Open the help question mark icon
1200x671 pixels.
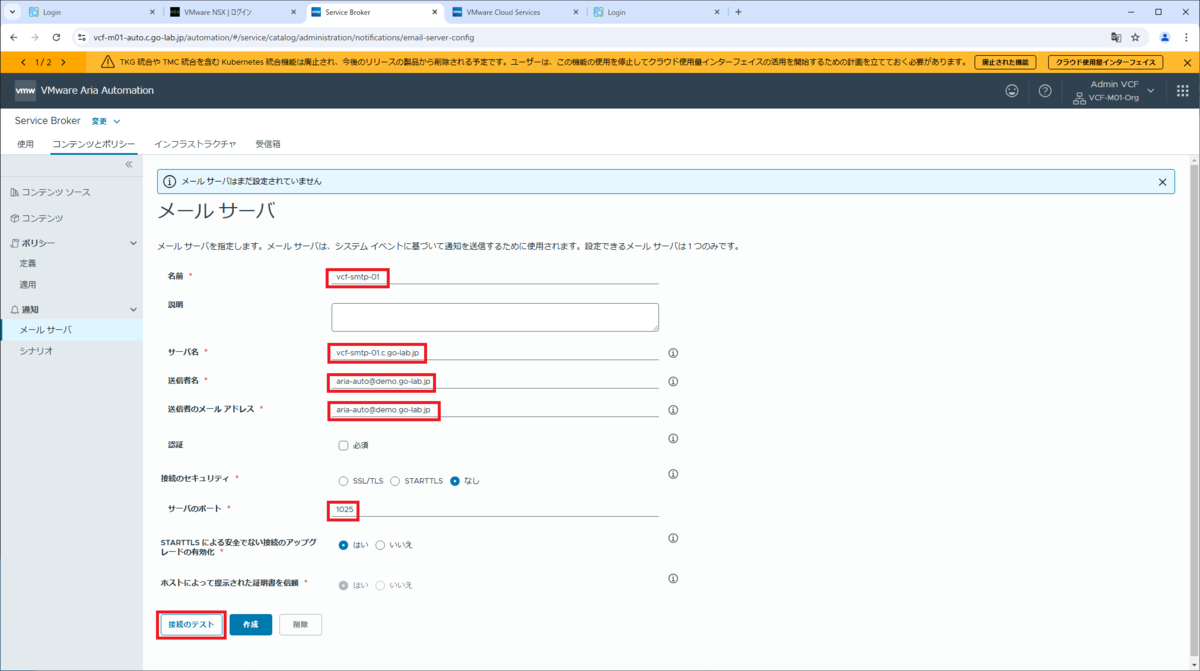pyautogui.click(x=1045, y=90)
